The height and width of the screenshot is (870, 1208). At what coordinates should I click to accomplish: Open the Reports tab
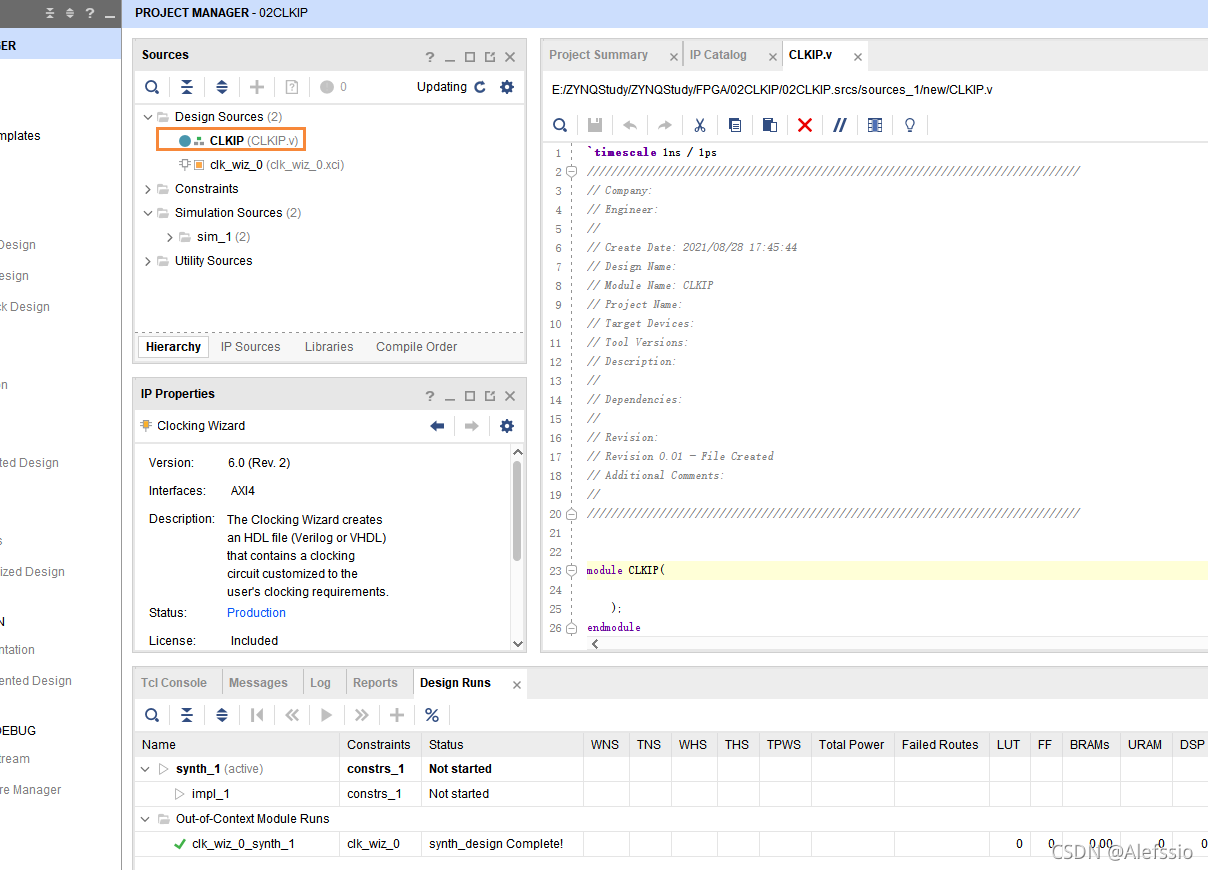pyautogui.click(x=375, y=683)
